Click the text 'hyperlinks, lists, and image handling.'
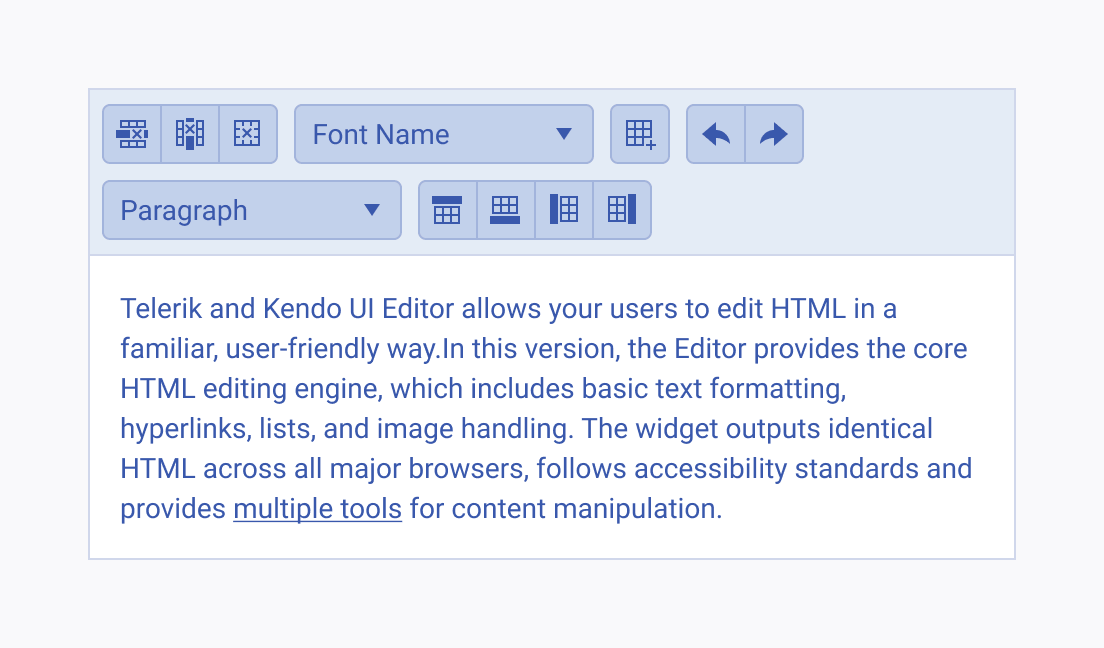The height and width of the screenshot is (648, 1104). point(347,429)
